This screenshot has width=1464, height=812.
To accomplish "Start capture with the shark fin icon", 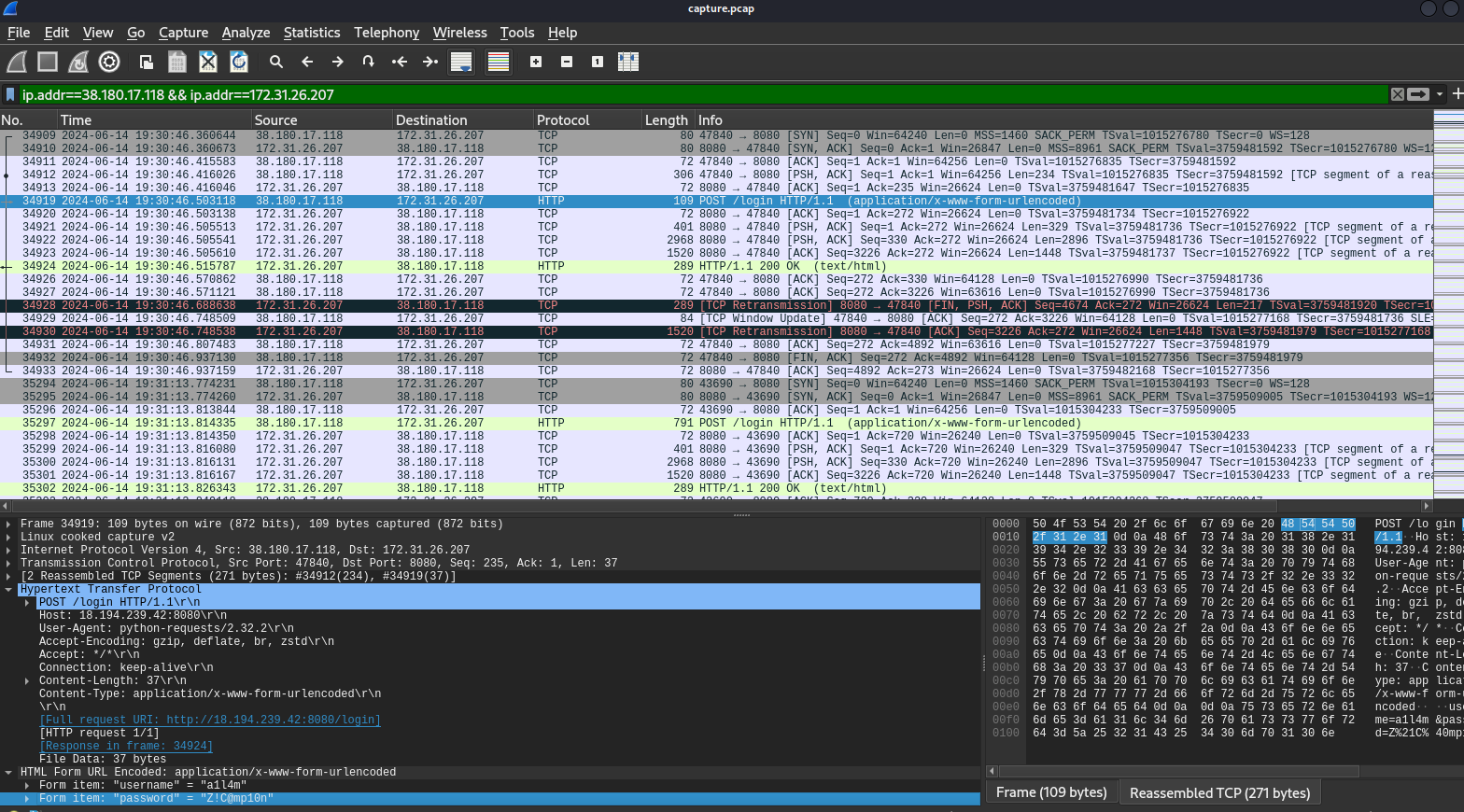I will (x=17, y=63).
